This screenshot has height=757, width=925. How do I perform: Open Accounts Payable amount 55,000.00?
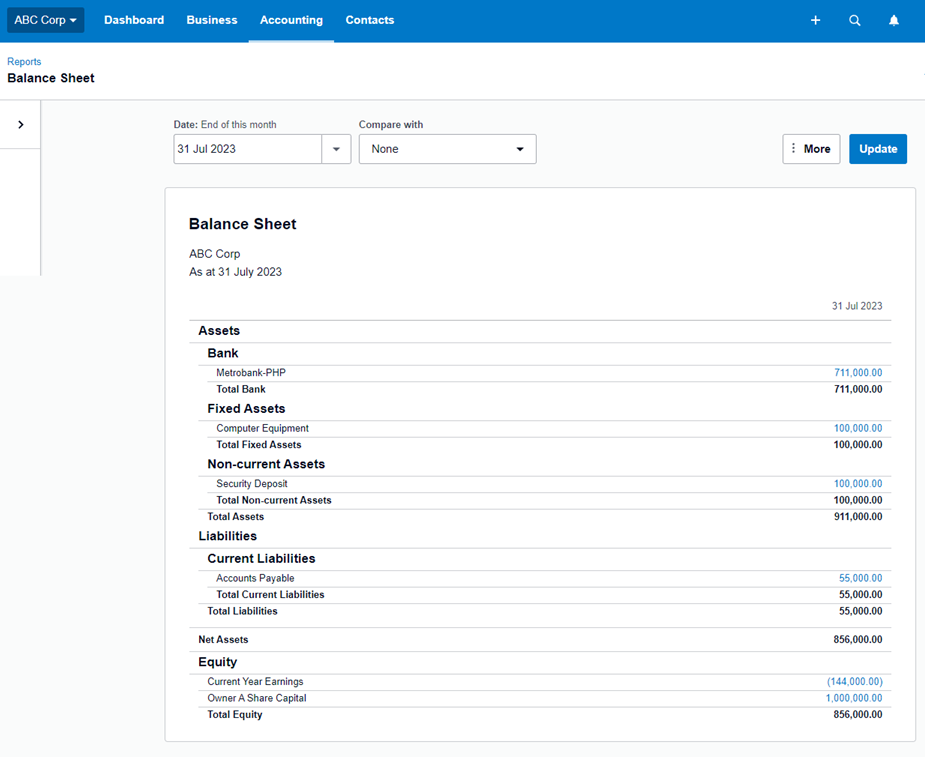(x=861, y=578)
